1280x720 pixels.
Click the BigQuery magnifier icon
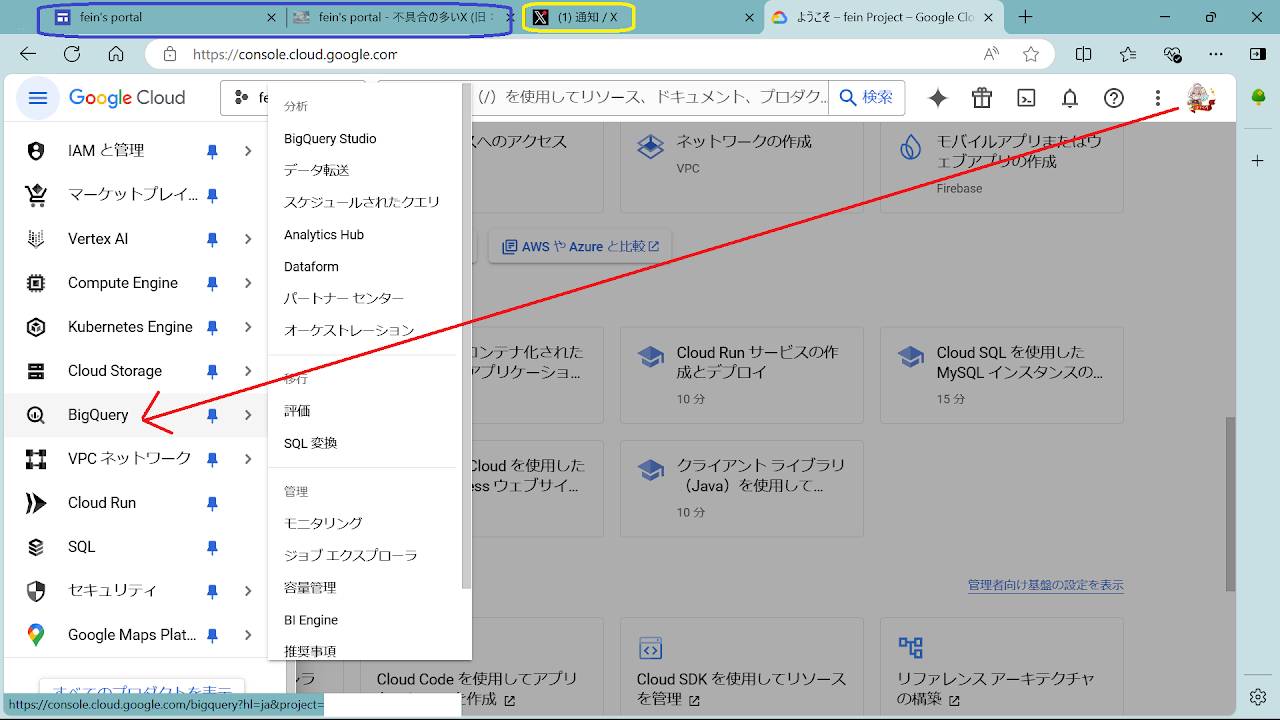coord(36,415)
